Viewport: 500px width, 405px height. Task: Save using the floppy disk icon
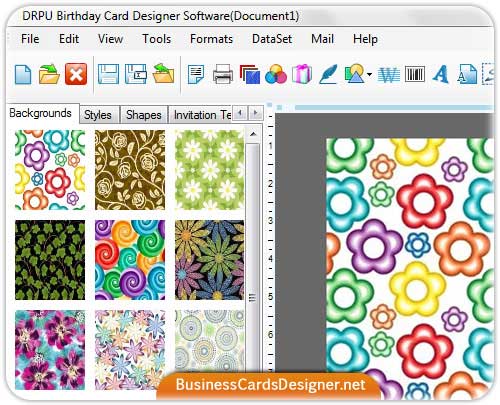tap(108, 74)
